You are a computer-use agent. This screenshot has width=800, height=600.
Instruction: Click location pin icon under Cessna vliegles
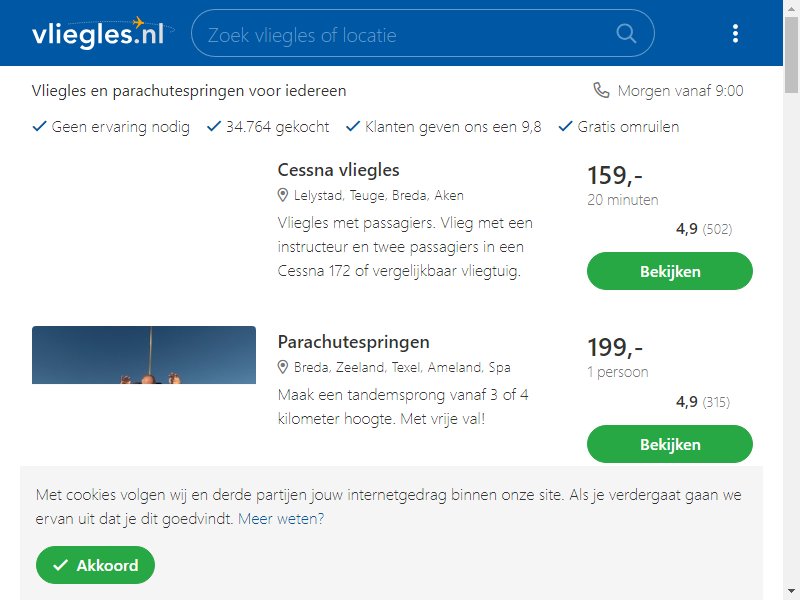pyautogui.click(x=283, y=195)
